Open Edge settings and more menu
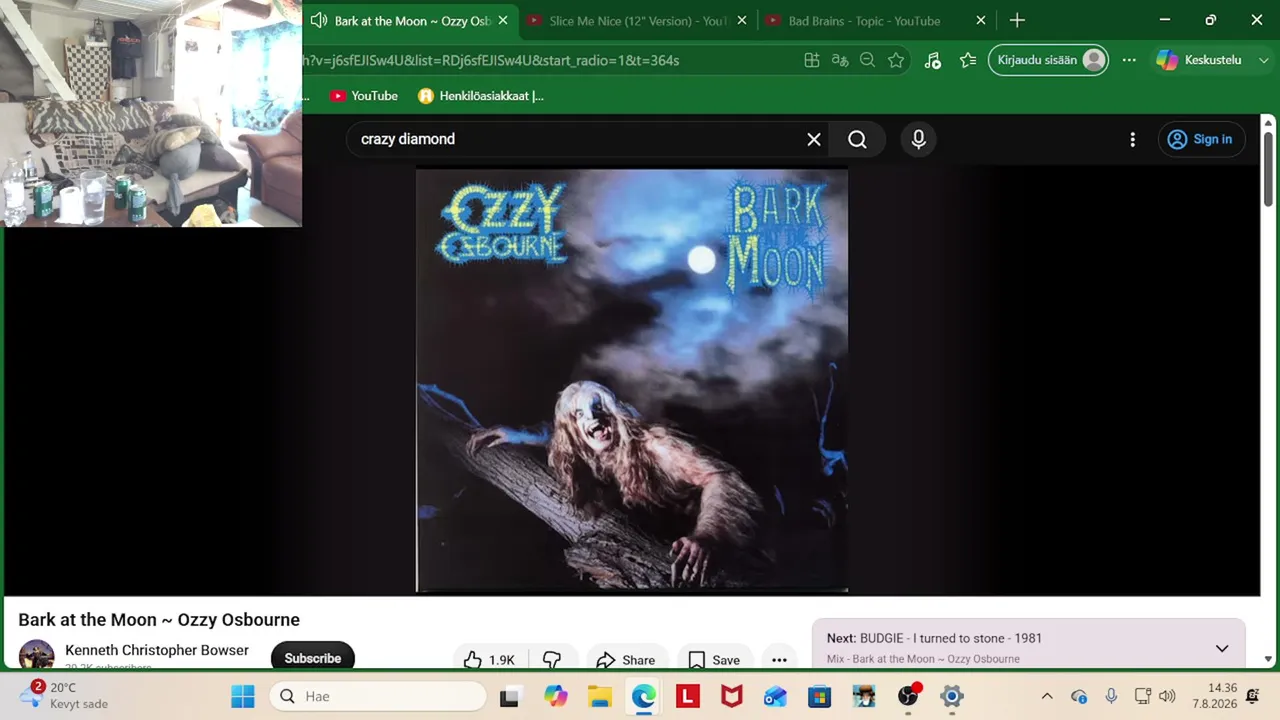The width and height of the screenshot is (1280, 720). (x=1129, y=60)
